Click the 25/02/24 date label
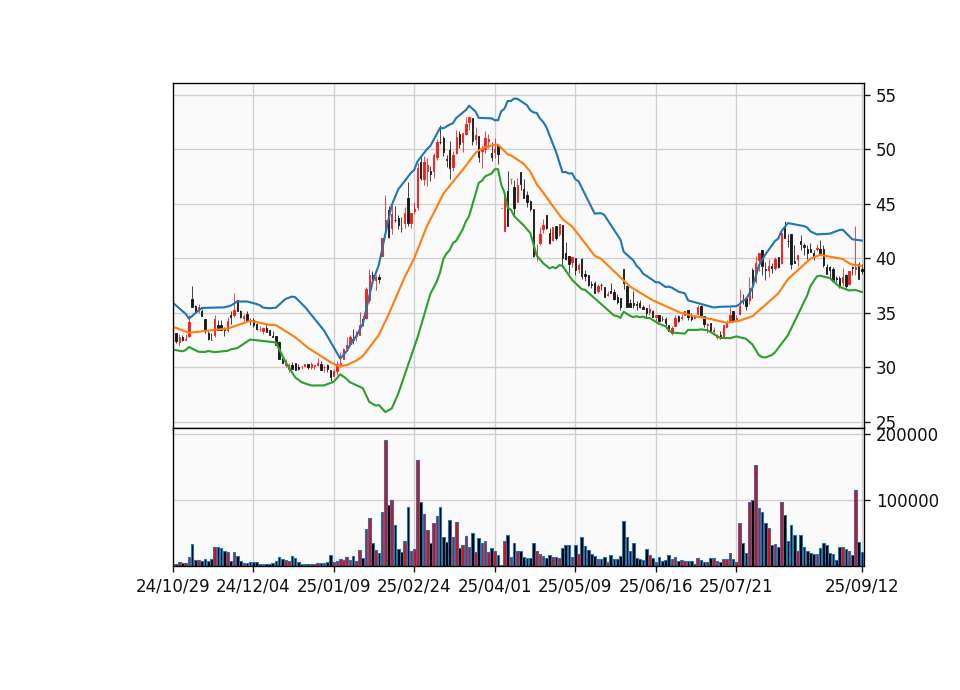The height and width of the screenshot is (690, 960). click(x=414, y=587)
